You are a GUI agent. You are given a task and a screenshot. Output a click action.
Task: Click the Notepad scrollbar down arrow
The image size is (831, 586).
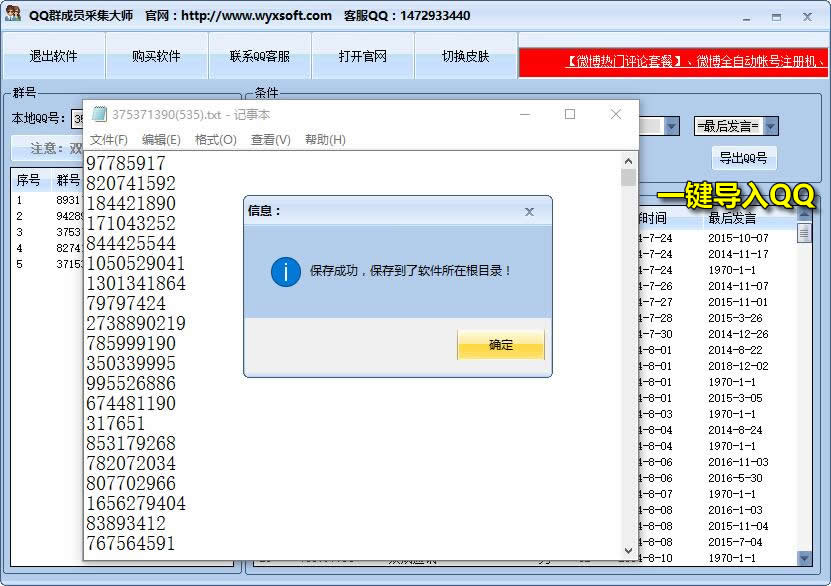(x=628, y=551)
